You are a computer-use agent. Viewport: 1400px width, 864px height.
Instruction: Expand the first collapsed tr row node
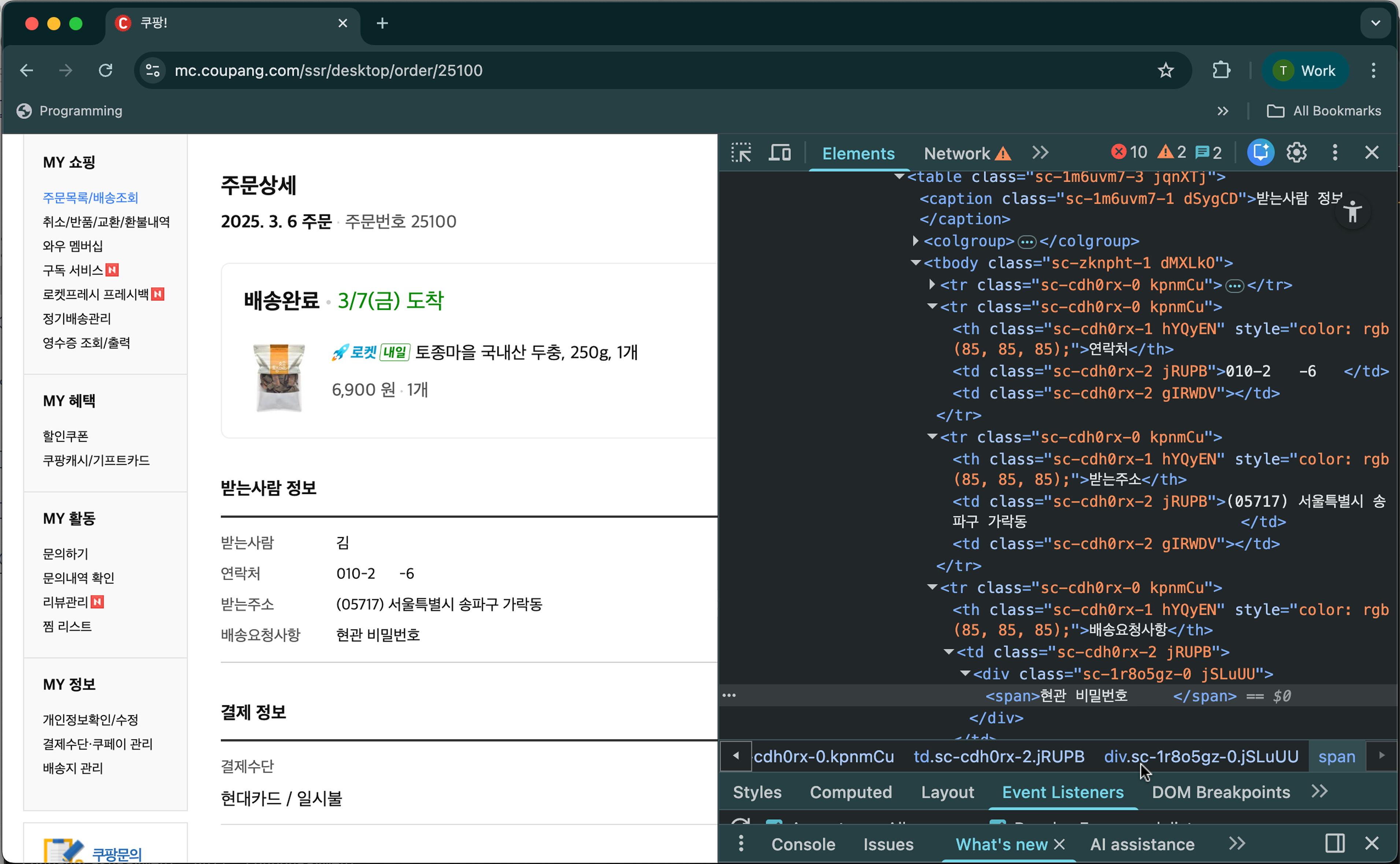(932, 284)
